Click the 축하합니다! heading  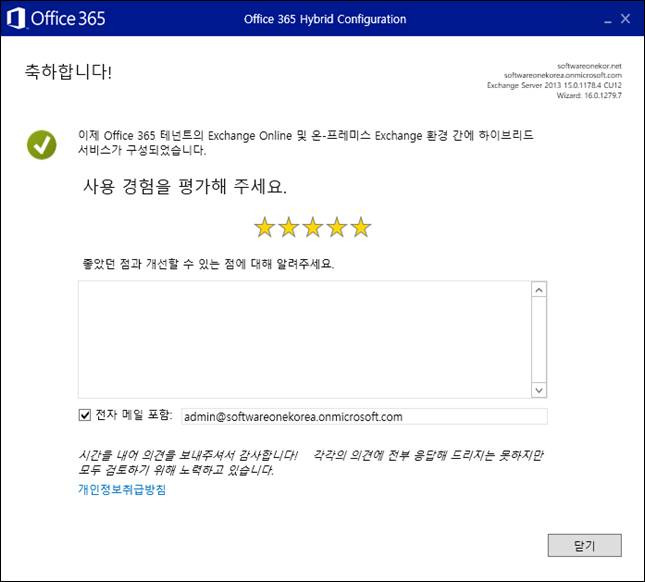pos(68,72)
